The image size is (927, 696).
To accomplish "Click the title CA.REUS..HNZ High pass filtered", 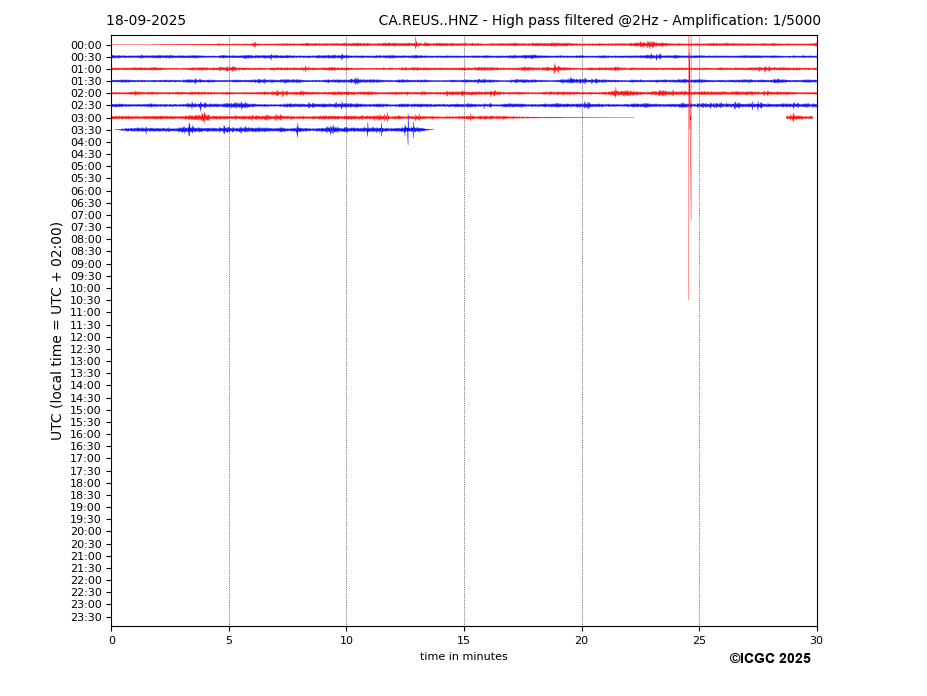I will pos(599,21).
